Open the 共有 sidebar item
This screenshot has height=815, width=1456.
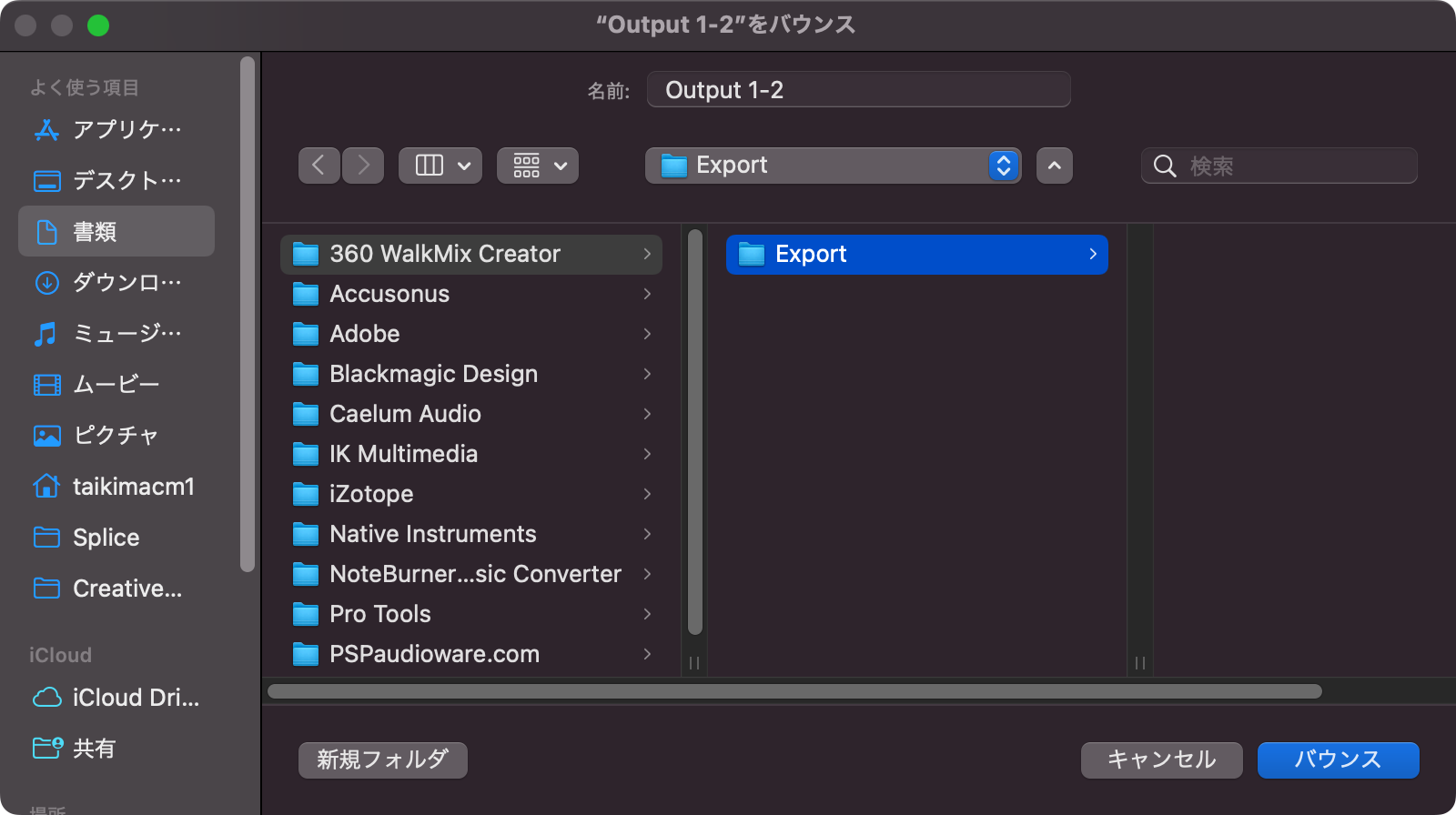pyautogui.click(x=116, y=749)
